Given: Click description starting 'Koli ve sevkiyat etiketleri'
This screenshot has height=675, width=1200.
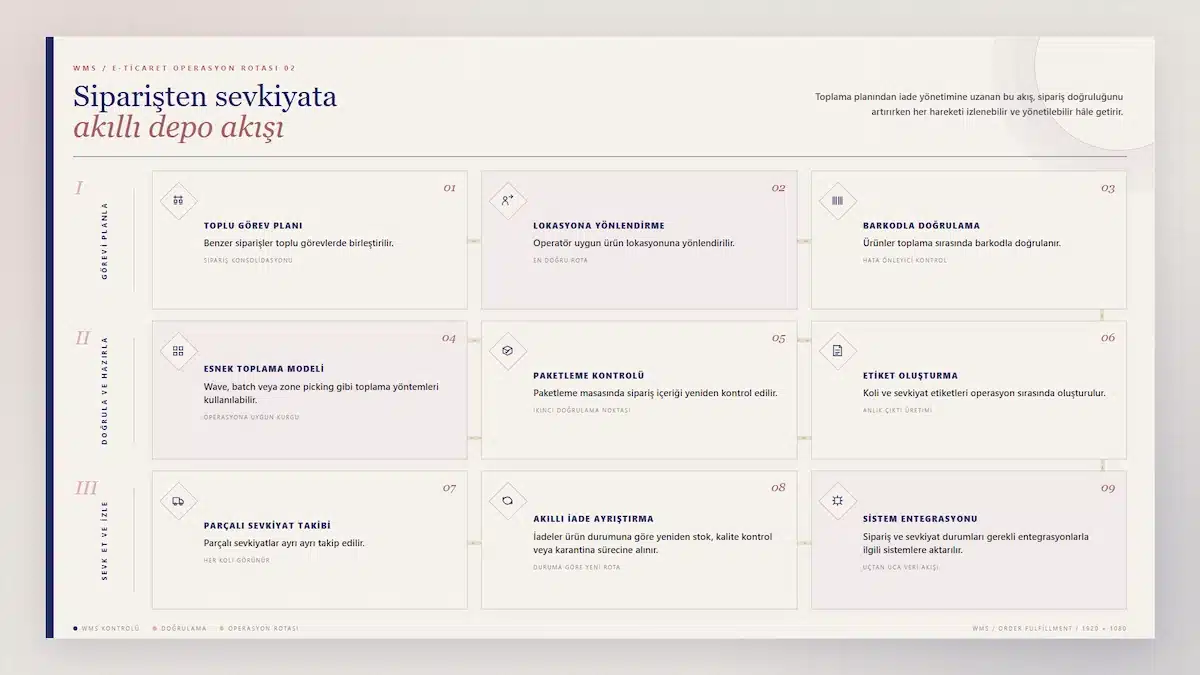Looking at the screenshot, I should click(x=984, y=393).
